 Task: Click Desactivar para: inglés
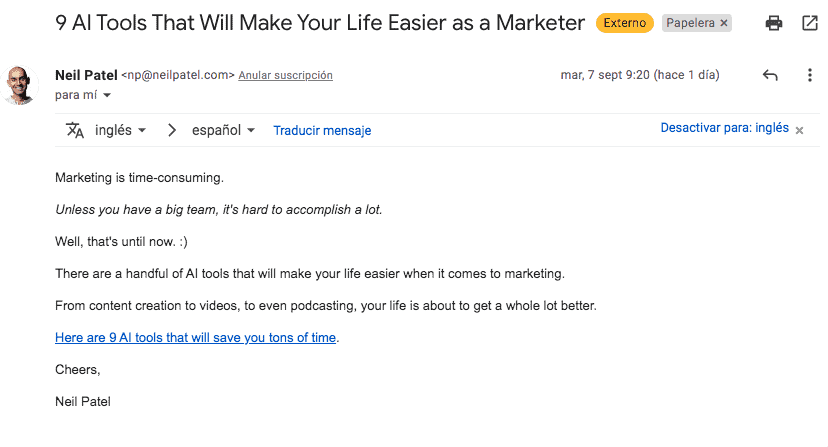(x=724, y=128)
